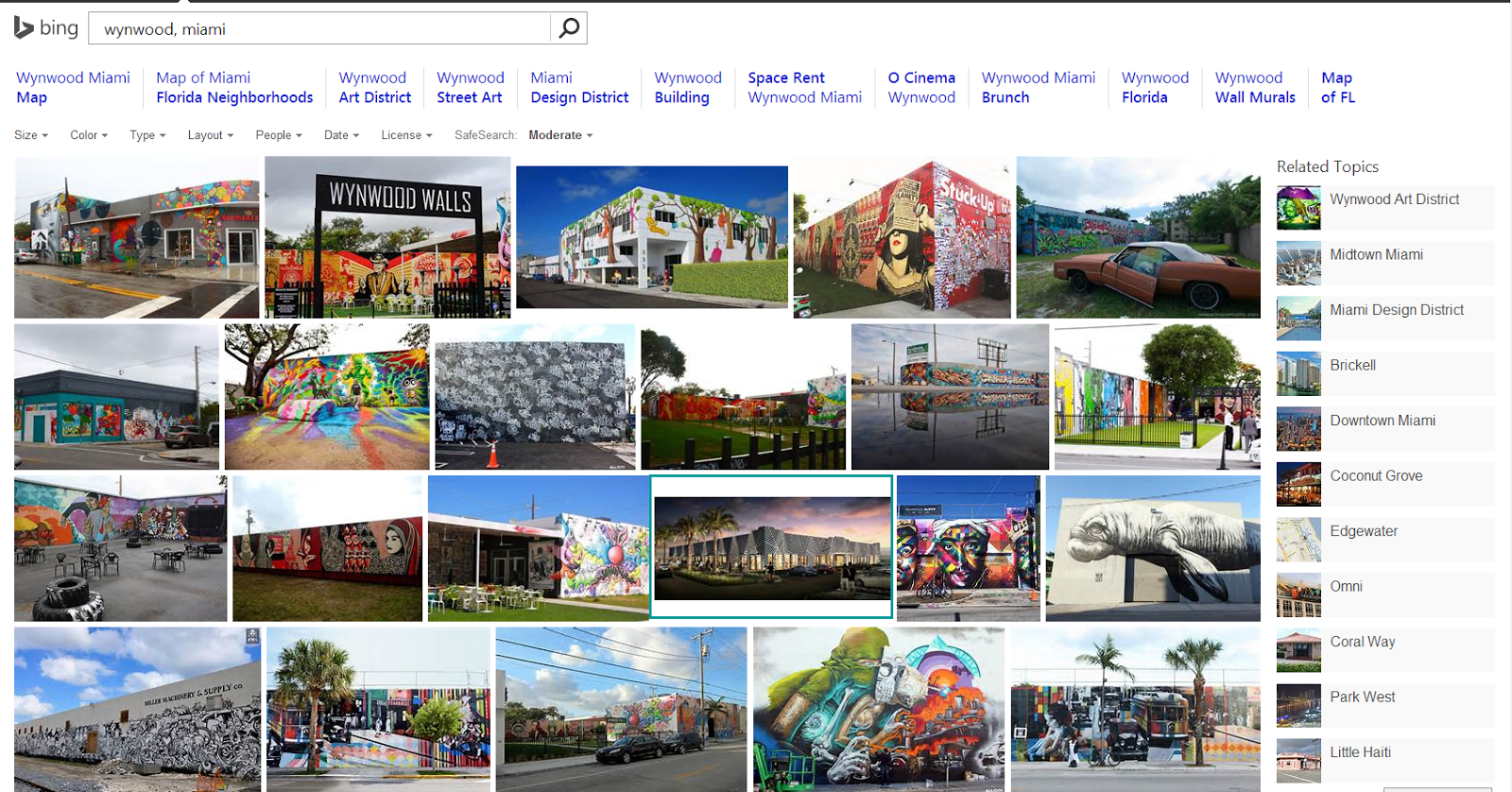Open the People filter menu
The width and height of the screenshot is (1512, 792).
279,135
